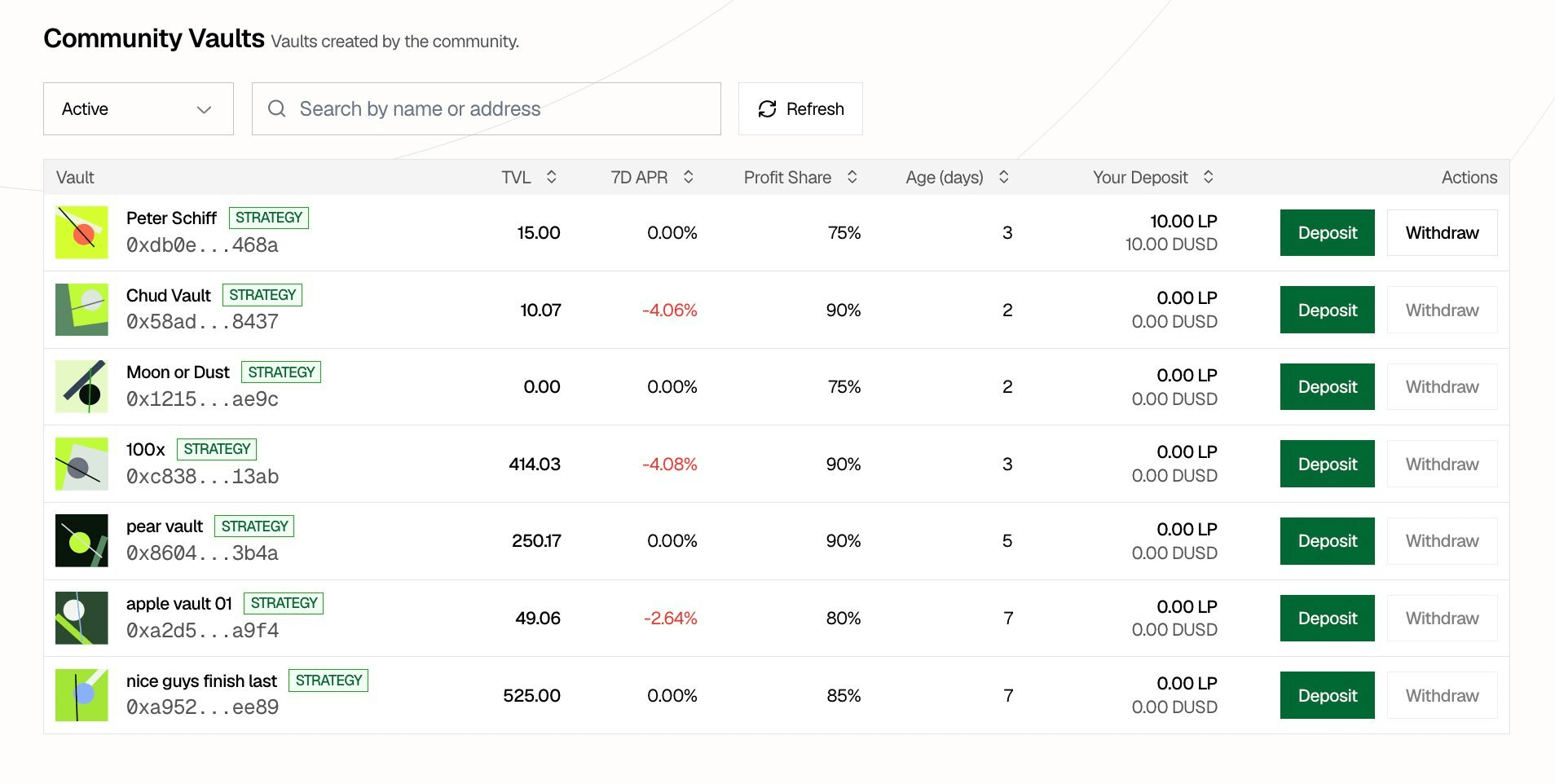Refresh the community vaults list
The width and height of the screenshot is (1555, 784).
tap(800, 108)
